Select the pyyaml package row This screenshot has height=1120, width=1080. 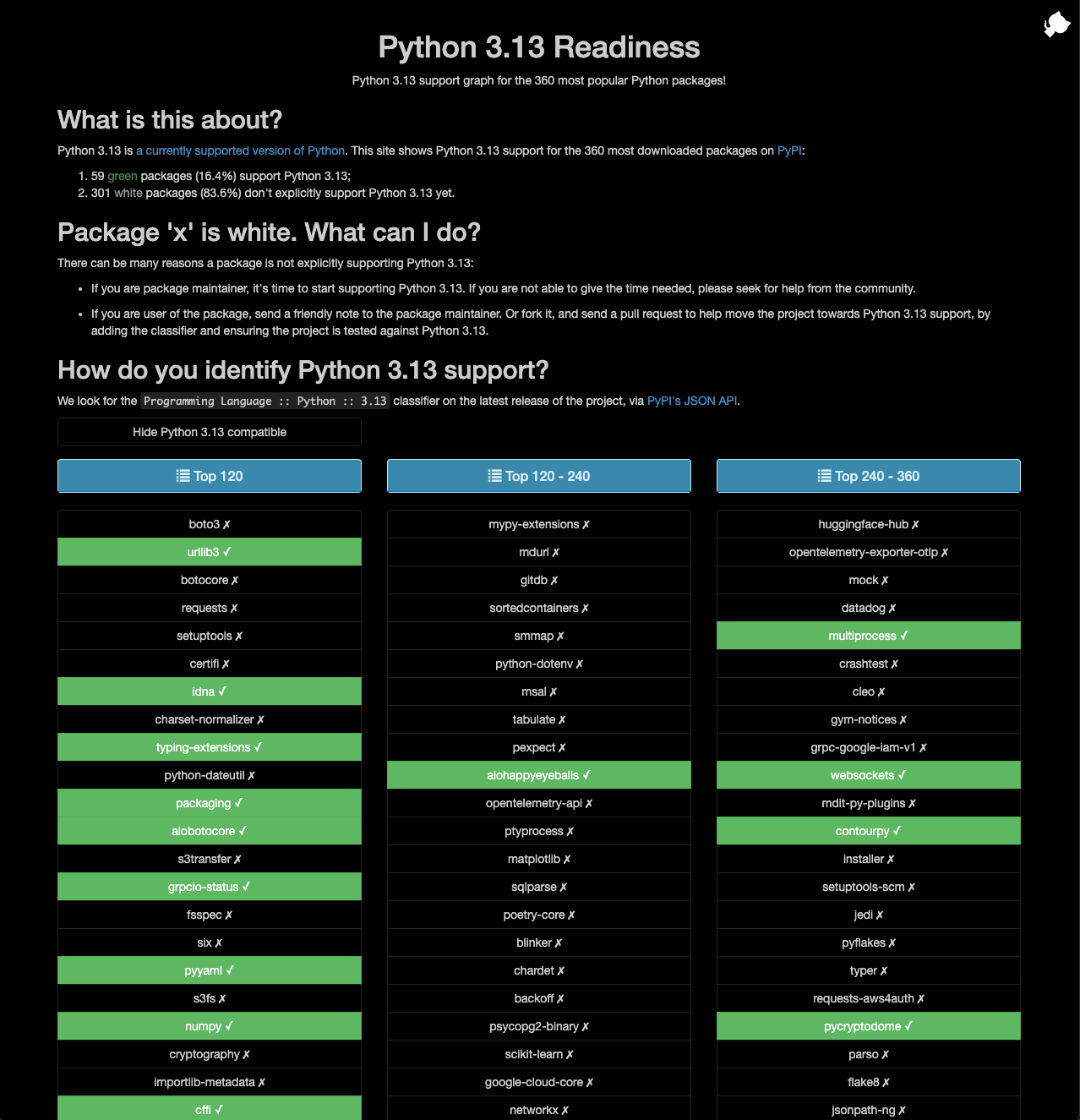pos(210,970)
